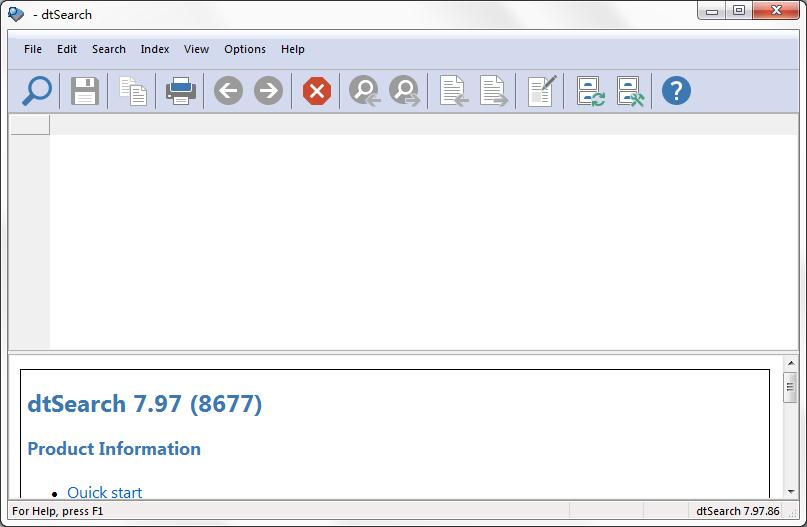Screen dimensions: 807x527
Task: Maximize the dtSearch window
Action: 739,11
